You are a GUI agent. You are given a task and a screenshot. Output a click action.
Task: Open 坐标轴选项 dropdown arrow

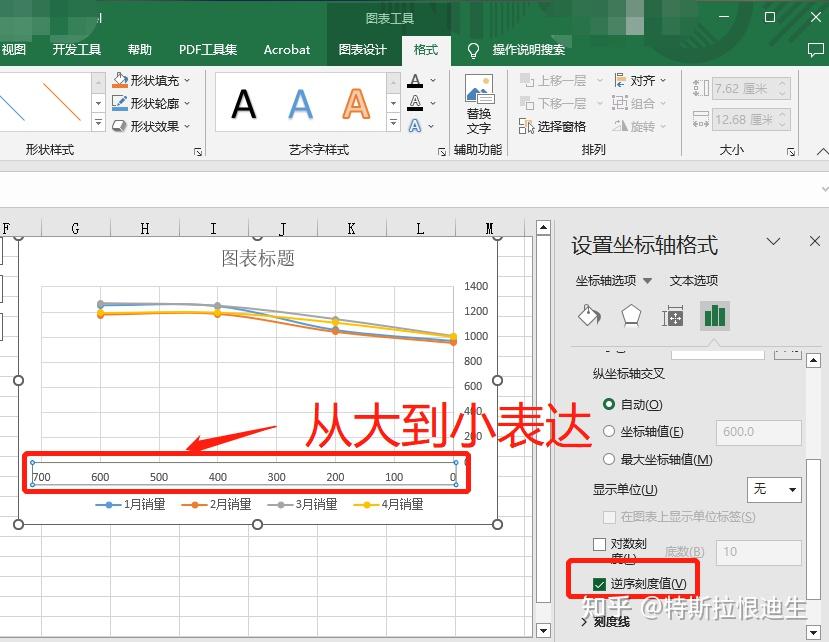pyautogui.click(x=648, y=281)
